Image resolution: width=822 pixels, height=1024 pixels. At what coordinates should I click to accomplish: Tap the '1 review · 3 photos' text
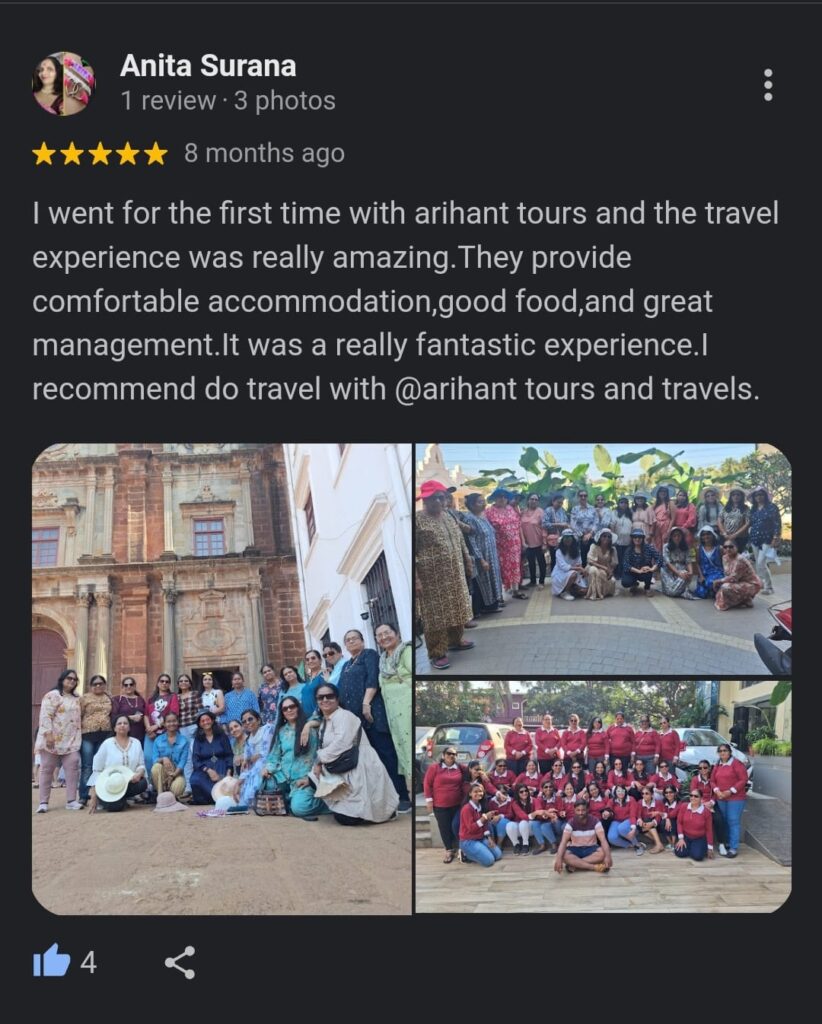point(228,101)
